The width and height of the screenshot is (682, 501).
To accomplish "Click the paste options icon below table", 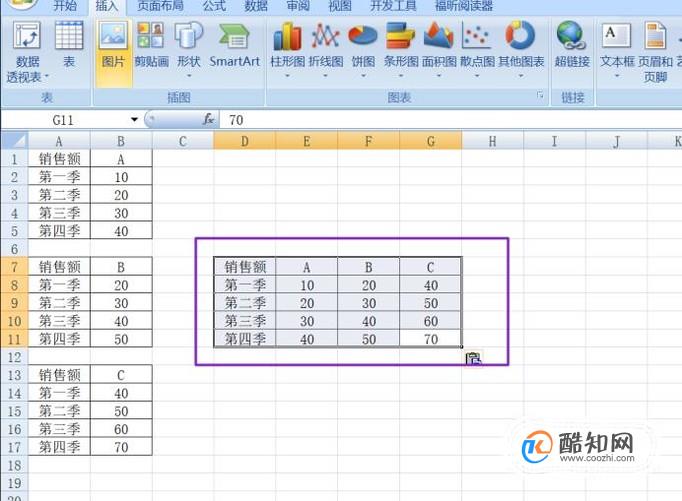I will click(x=473, y=359).
